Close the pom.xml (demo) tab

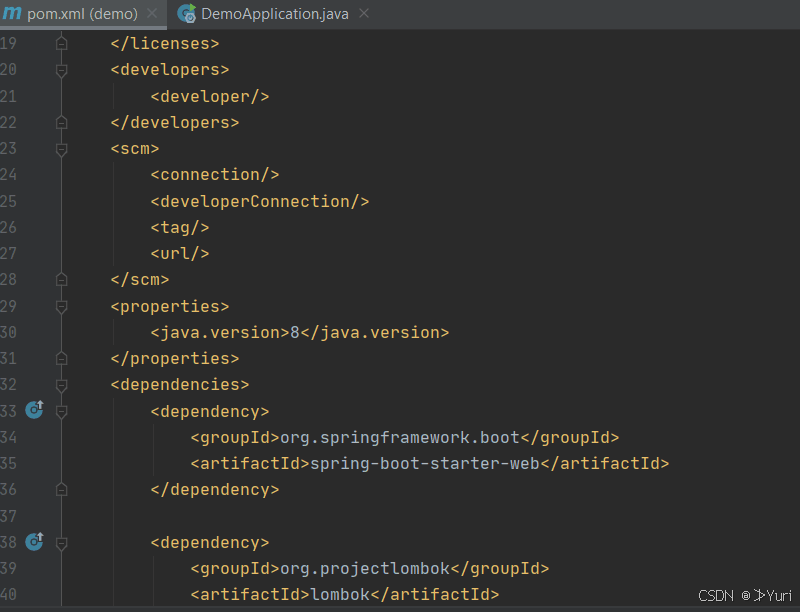pos(151,14)
